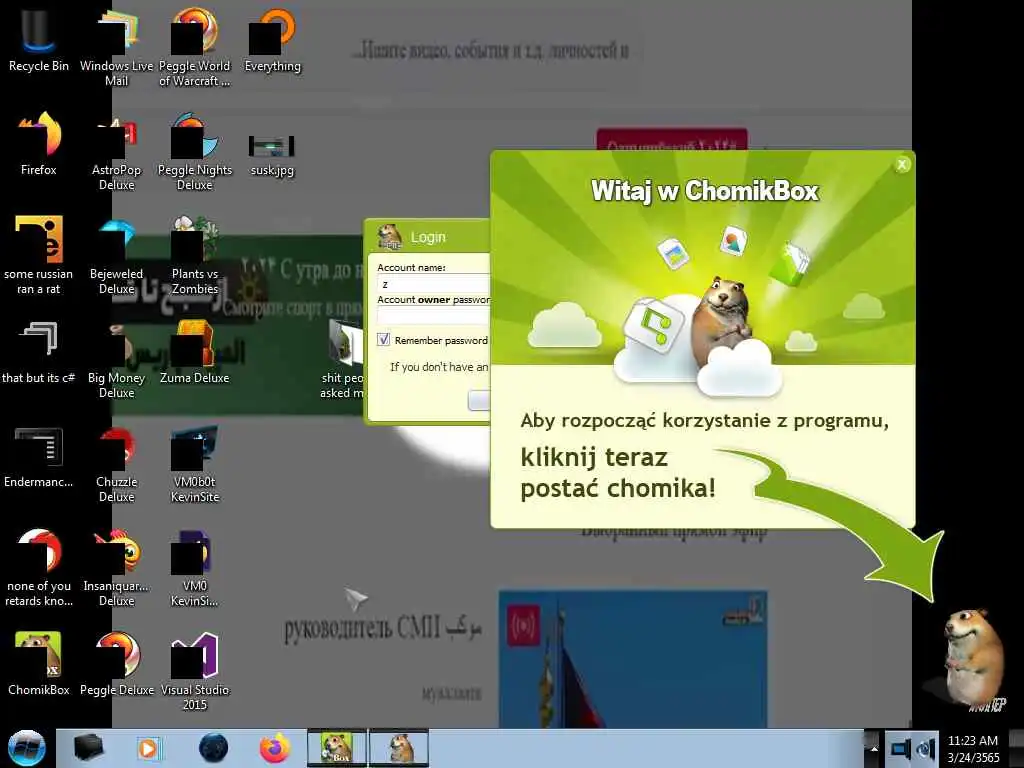Screen dimensions: 1024x768
Task: Close the Witaj w ChomikBox welcome popup
Action: pyautogui.click(x=902, y=165)
